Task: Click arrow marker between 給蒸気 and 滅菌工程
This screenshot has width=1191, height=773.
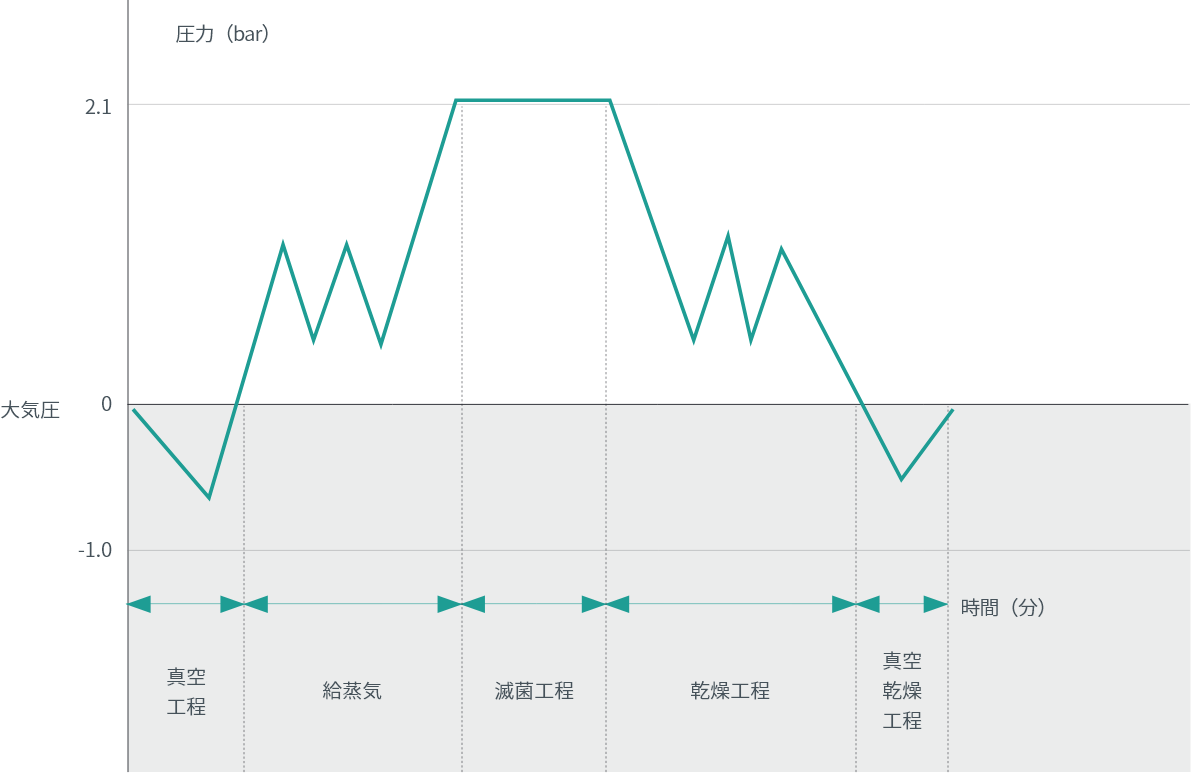Action: pyautogui.click(x=461, y=604)
